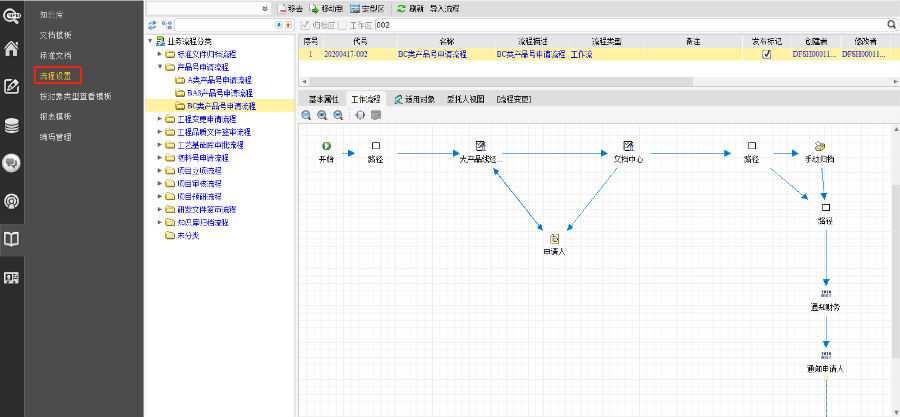Click the search field containing 002
This screenshot has width=900, height=417.
[x=600, y=23]
